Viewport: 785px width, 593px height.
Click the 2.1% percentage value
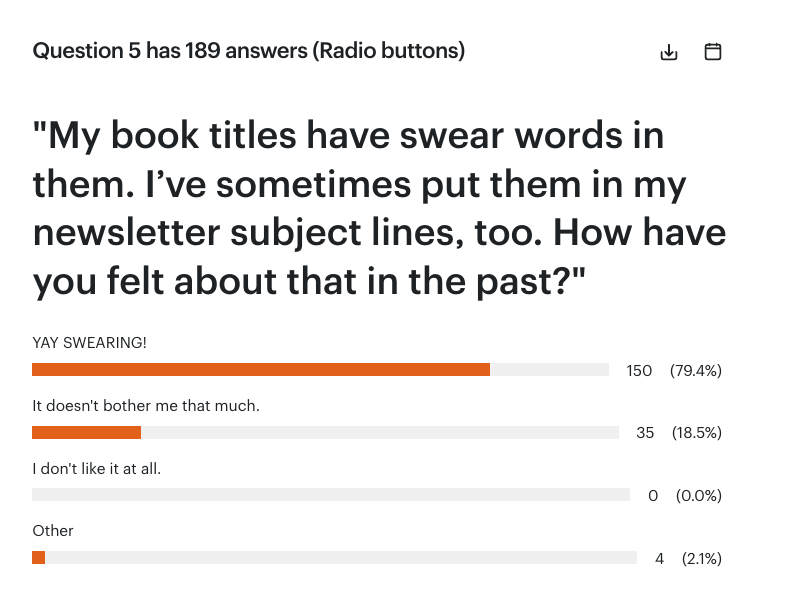tap(701, 558)
